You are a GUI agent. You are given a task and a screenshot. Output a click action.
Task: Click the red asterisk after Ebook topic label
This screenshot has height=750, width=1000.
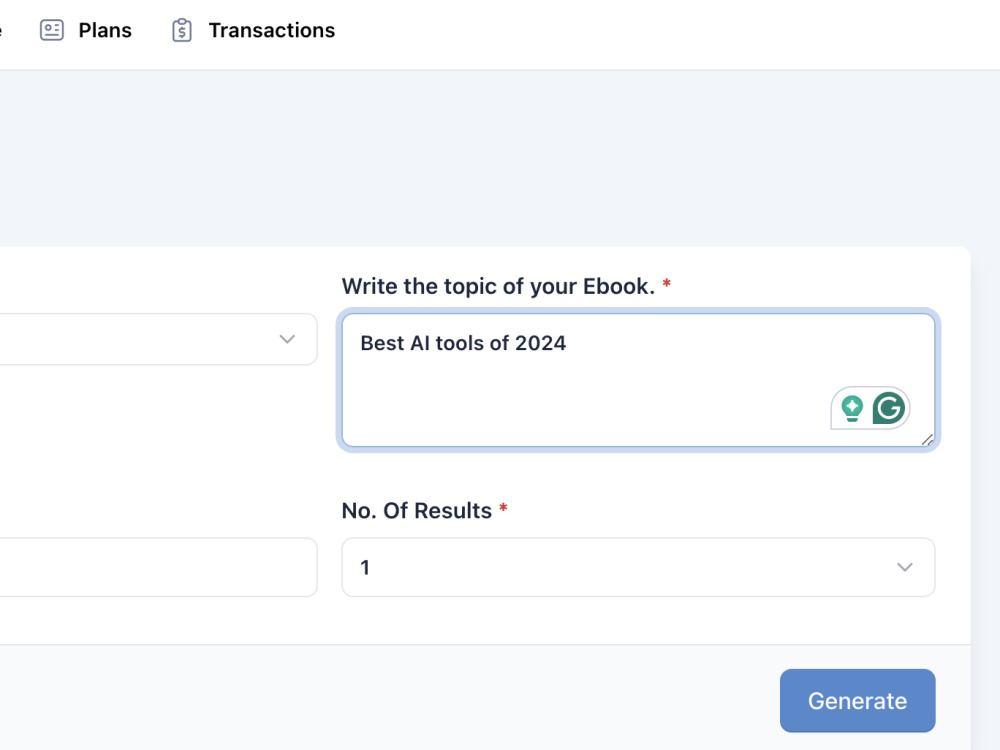click(667, 285)
